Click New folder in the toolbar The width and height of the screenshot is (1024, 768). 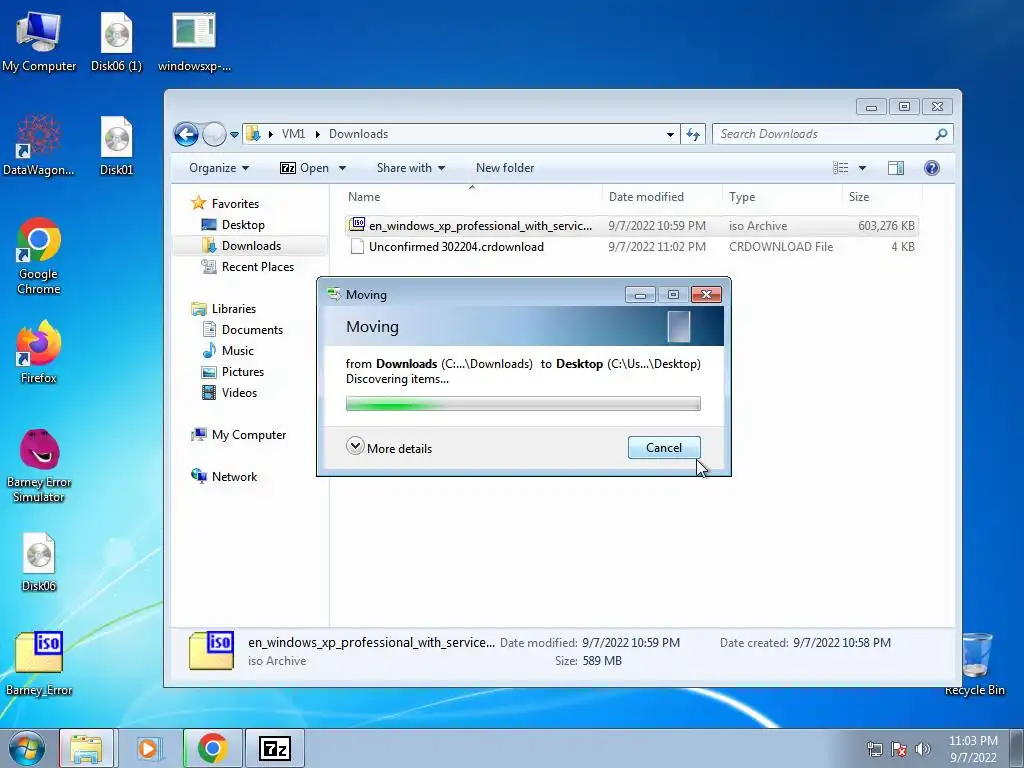click(x=505, y=168)
